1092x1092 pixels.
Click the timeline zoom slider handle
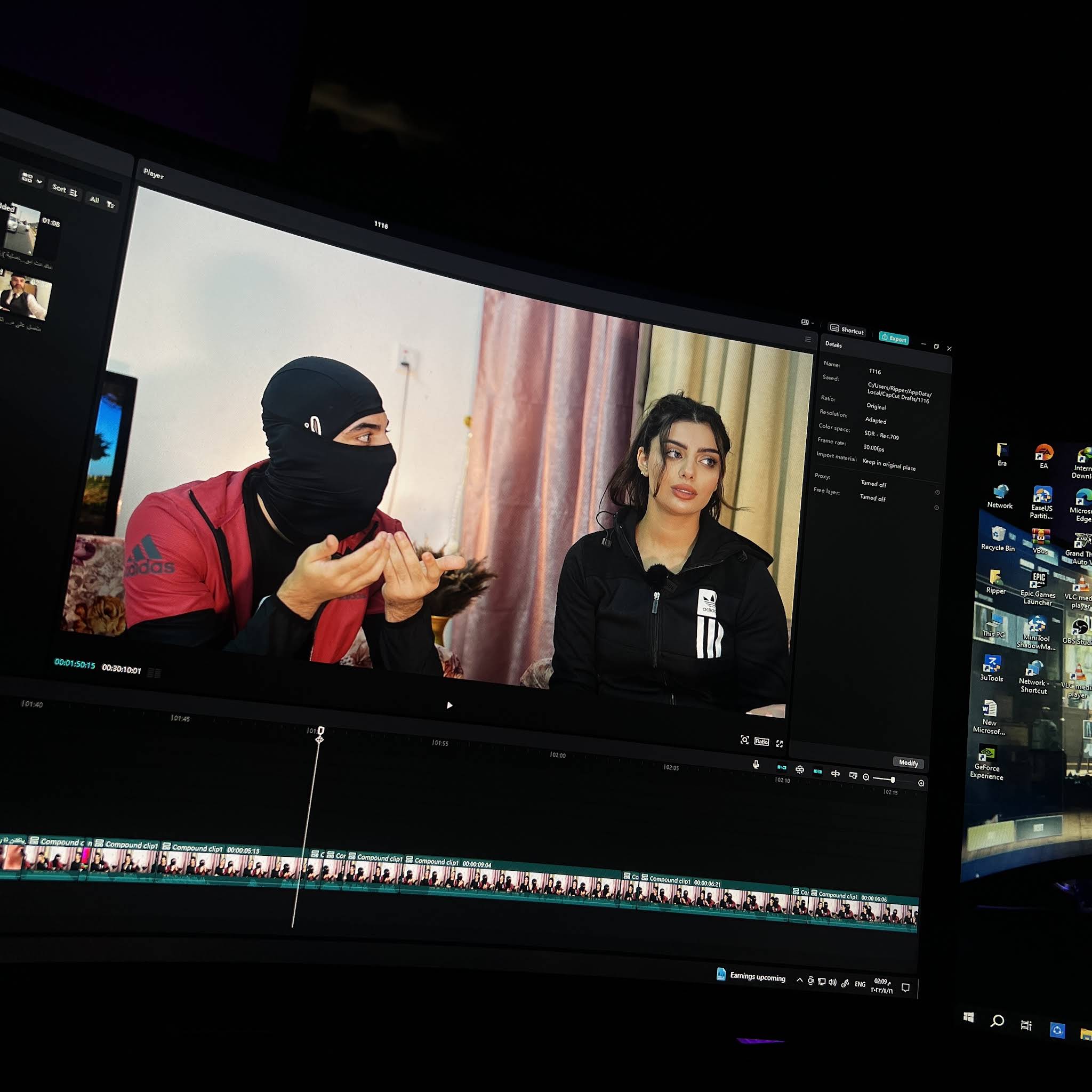(893, 780)
